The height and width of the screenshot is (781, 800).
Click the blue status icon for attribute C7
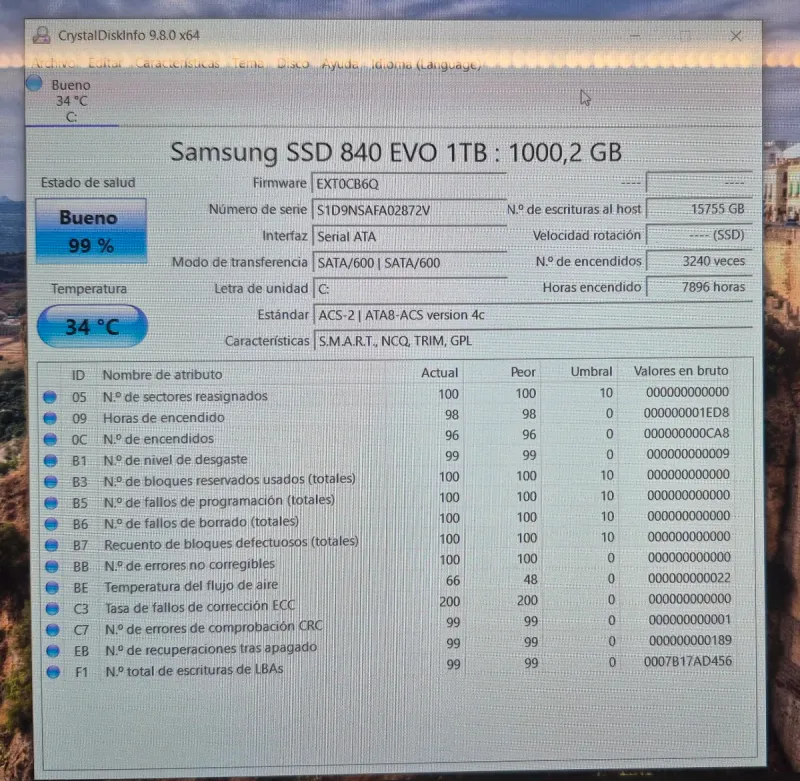(53, 629)
